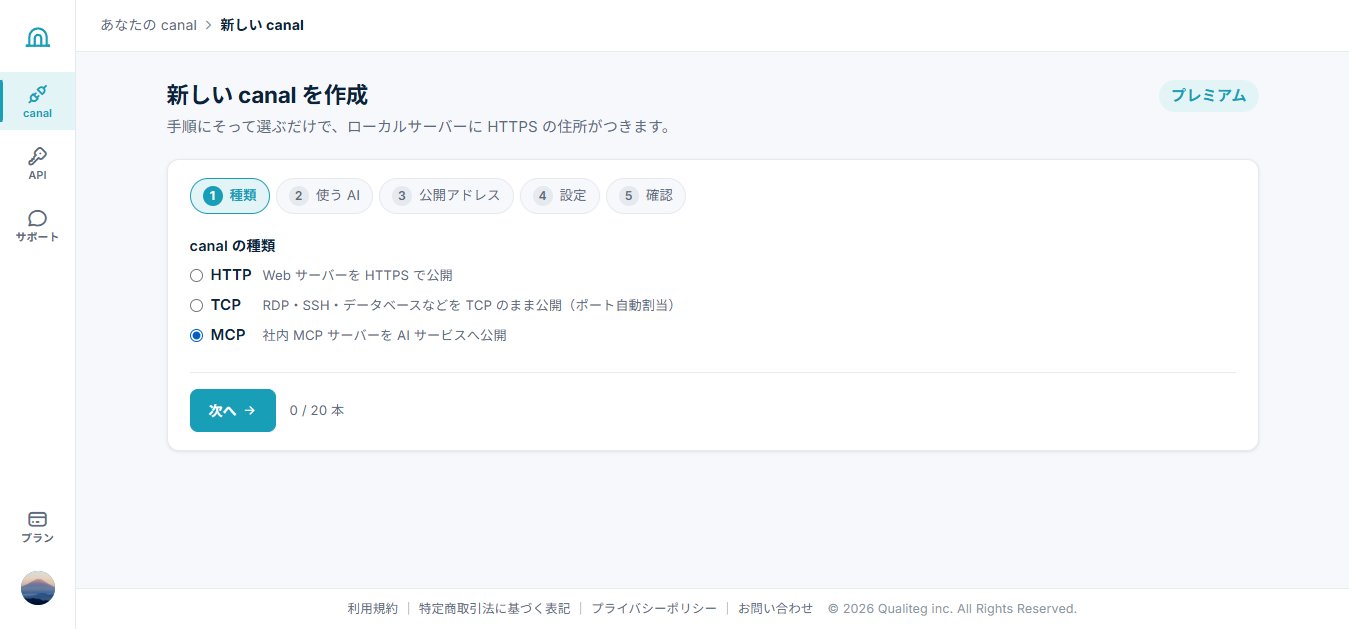Click the TCP description mentioning RDP・SSH
The image size is (1349, 629).
tap(468, 305)
